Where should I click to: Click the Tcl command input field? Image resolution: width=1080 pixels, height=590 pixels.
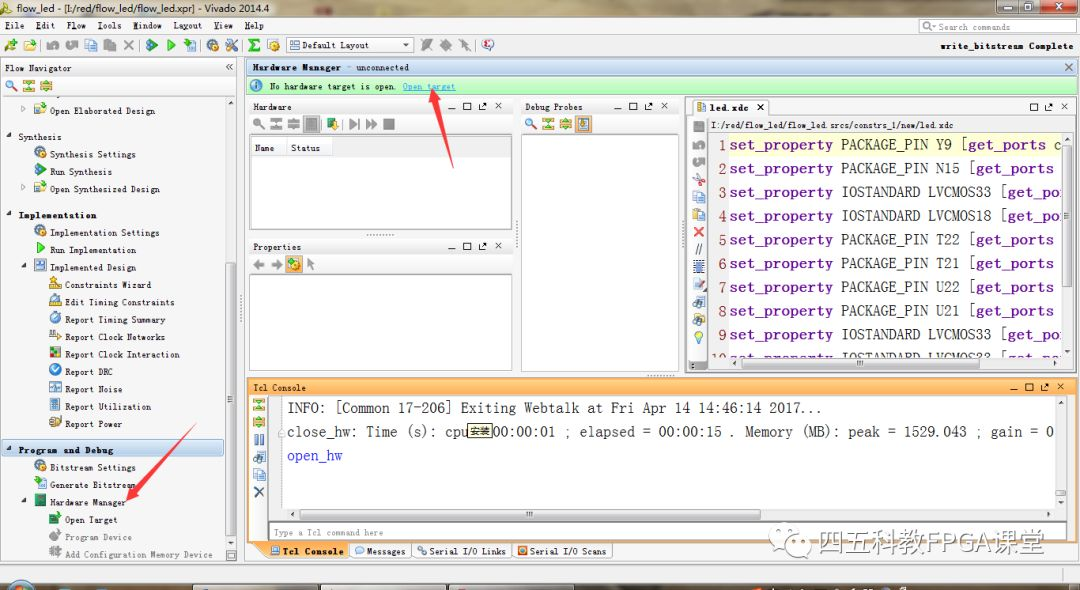[660, 533]
